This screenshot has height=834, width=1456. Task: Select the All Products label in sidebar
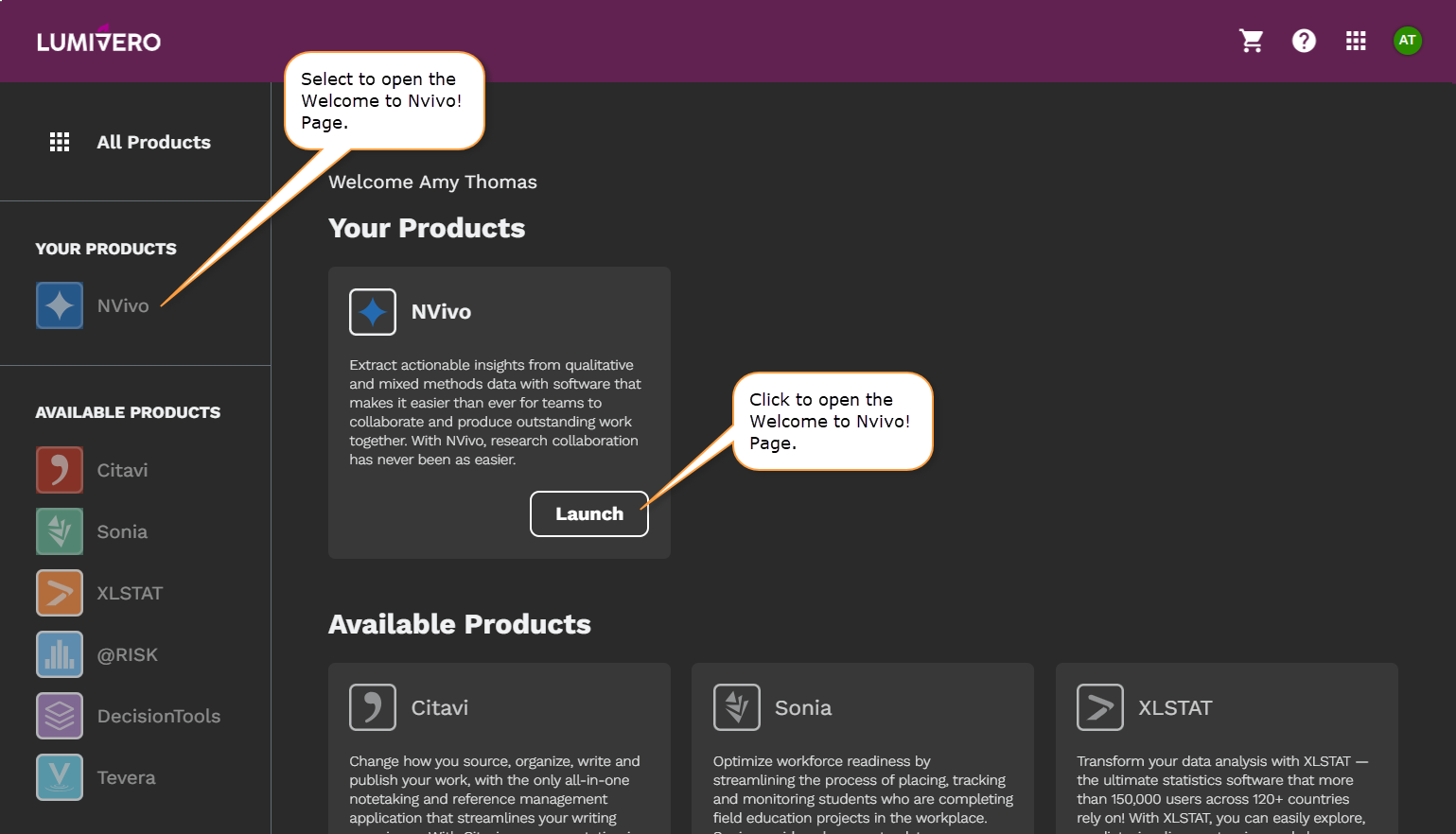(x=153, y=142)
